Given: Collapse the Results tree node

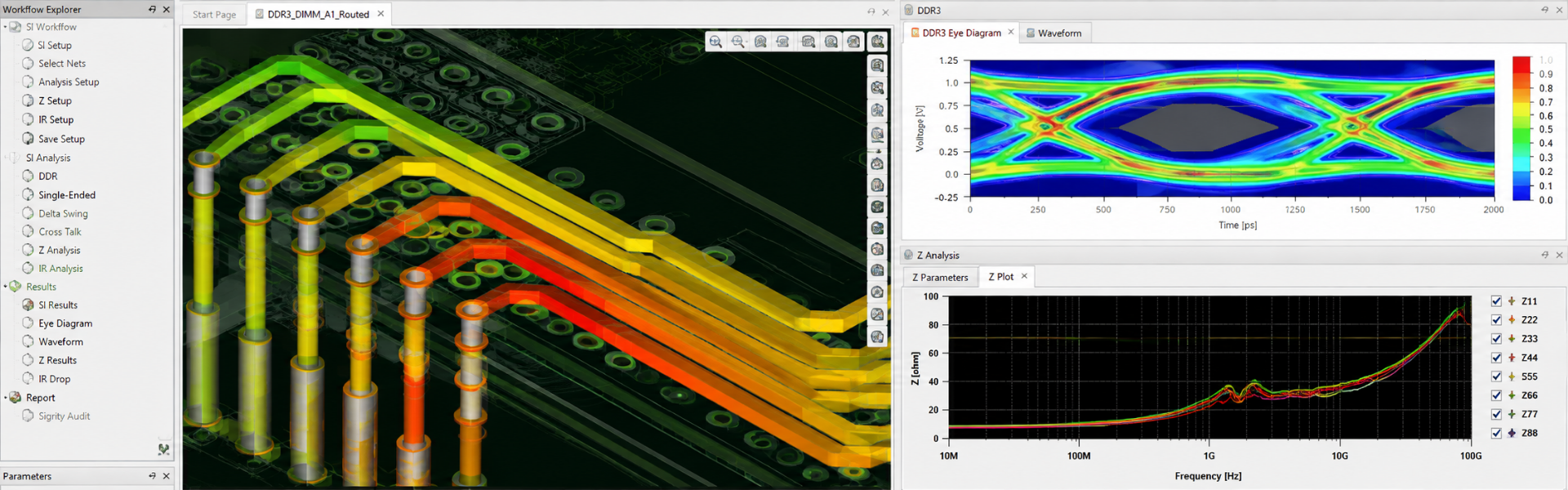Looking at the screenshot, I should pyautogui.click(x=5, y=287).
